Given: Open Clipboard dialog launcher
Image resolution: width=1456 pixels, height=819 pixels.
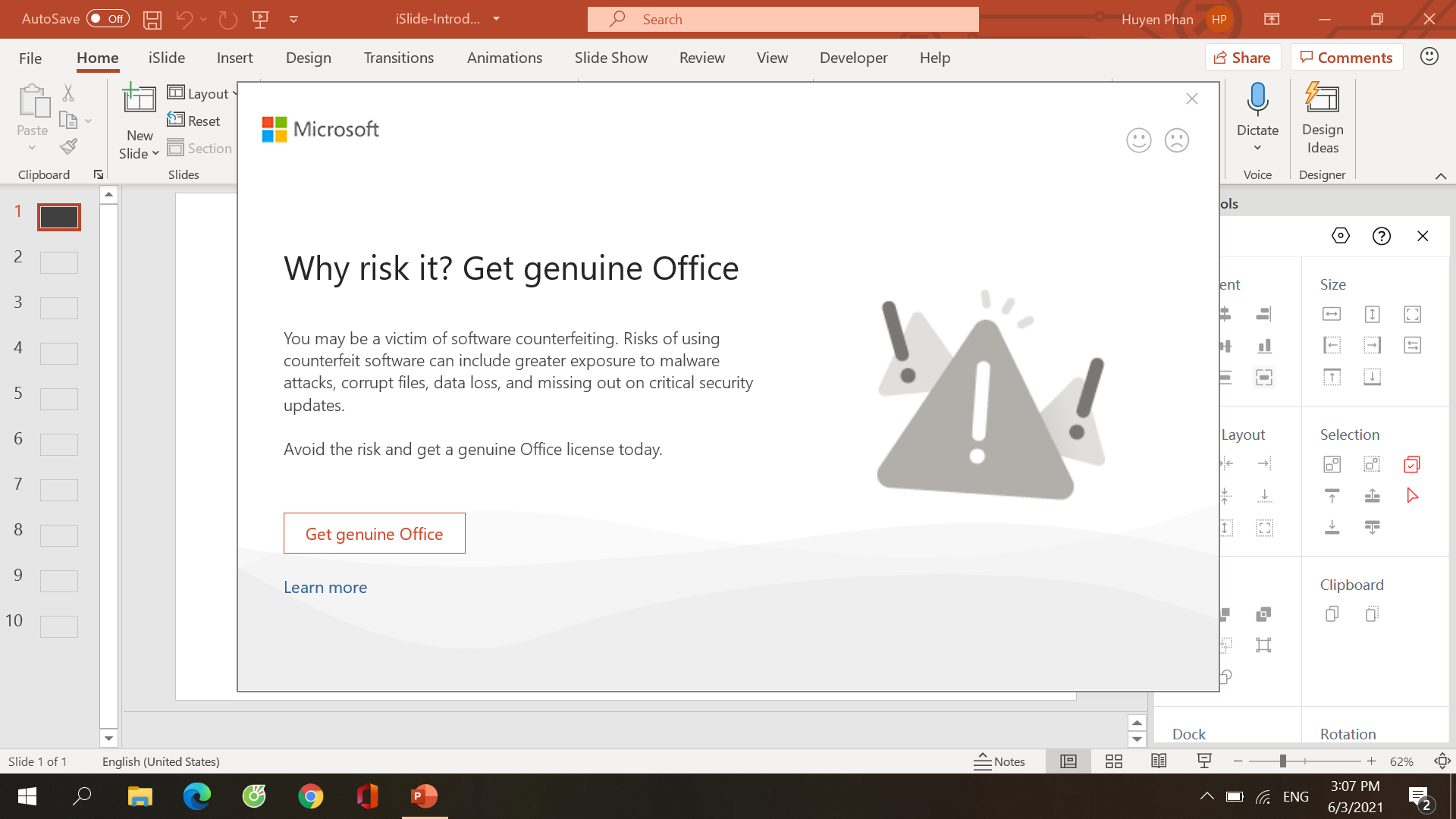Looking at the screenshot, I should pyautogui.click(x=99, y=174).
